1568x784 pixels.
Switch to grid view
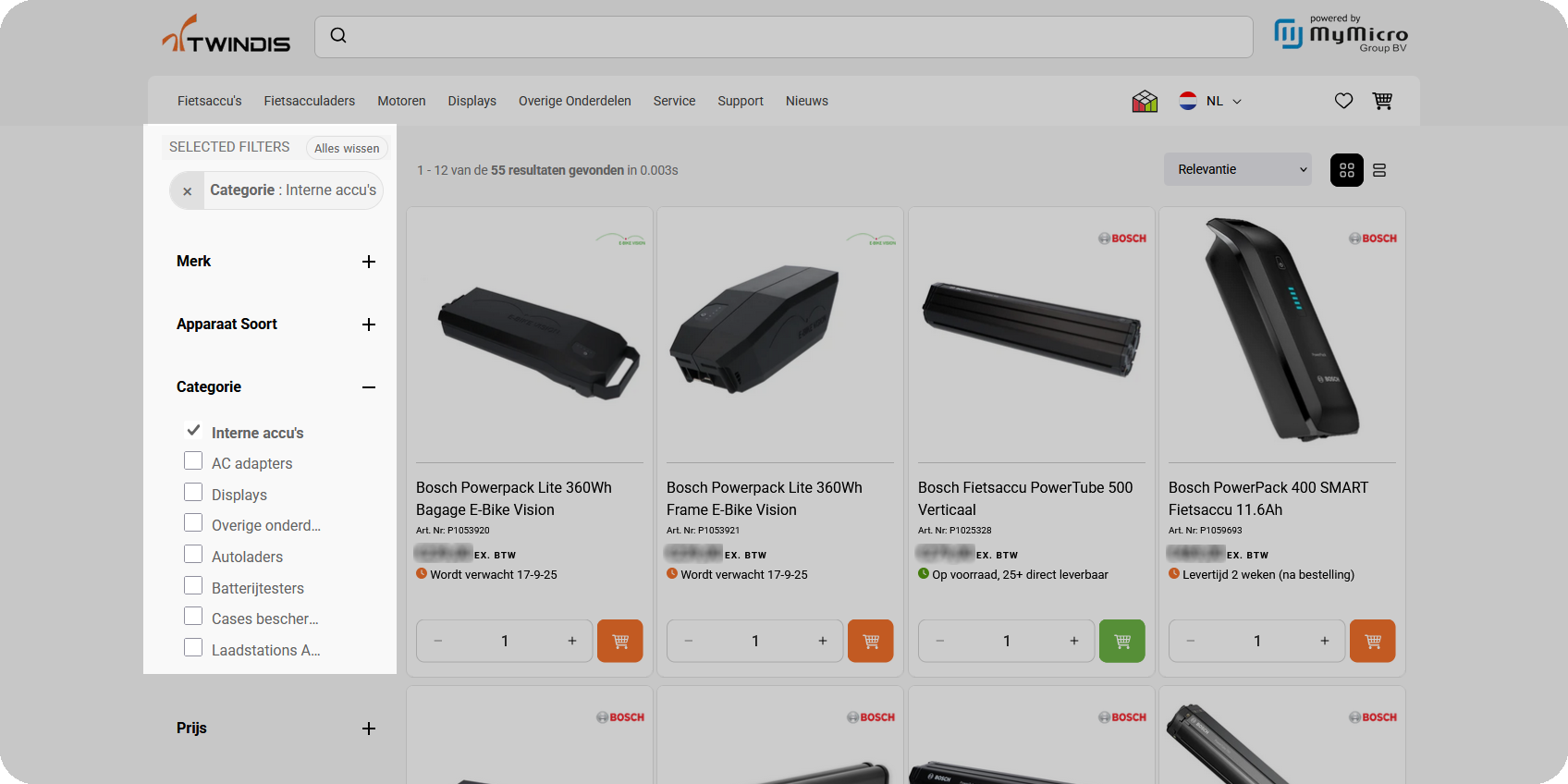pos(1347,170)
